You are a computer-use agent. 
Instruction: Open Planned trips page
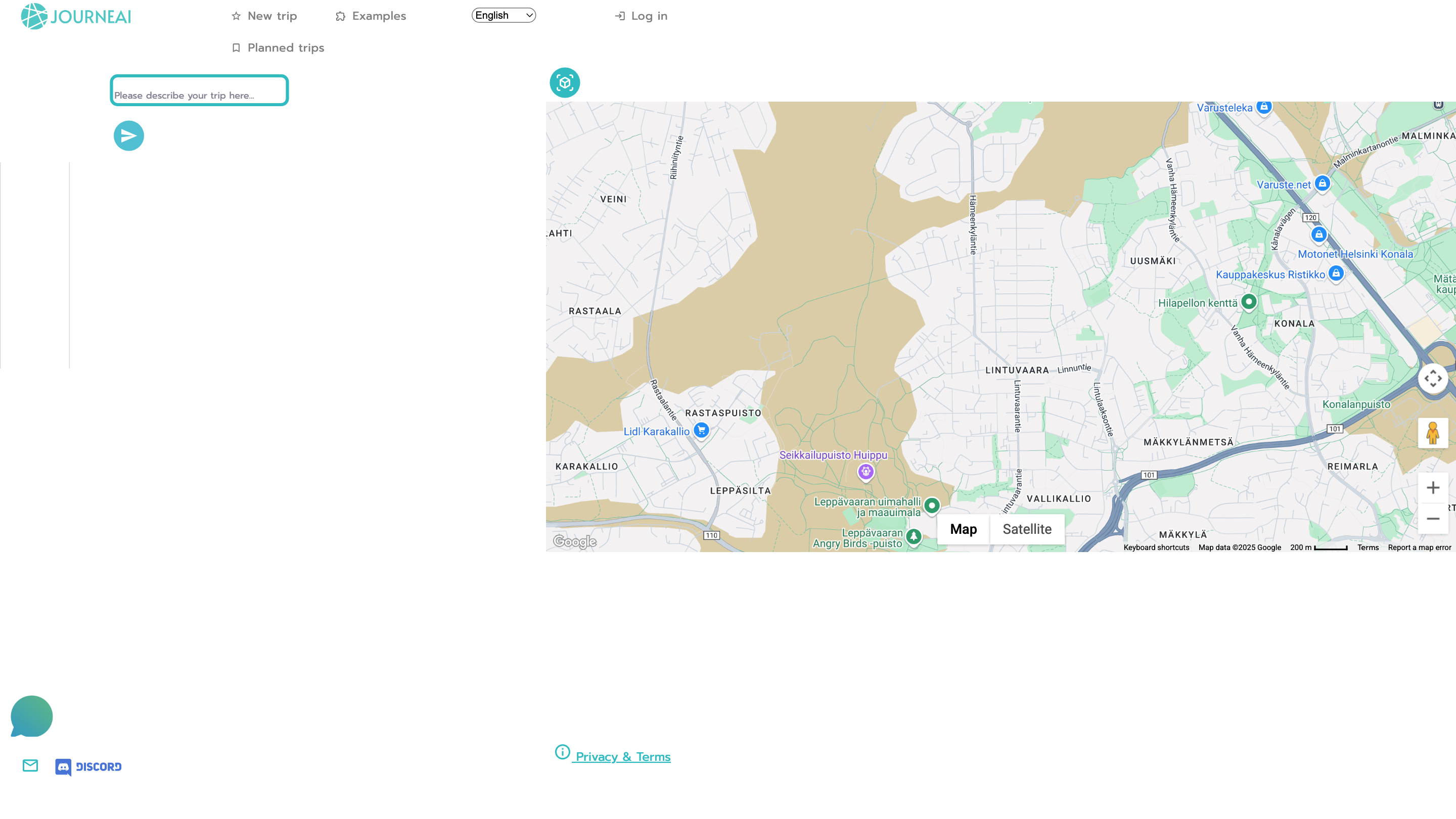(x=278, y=48)
